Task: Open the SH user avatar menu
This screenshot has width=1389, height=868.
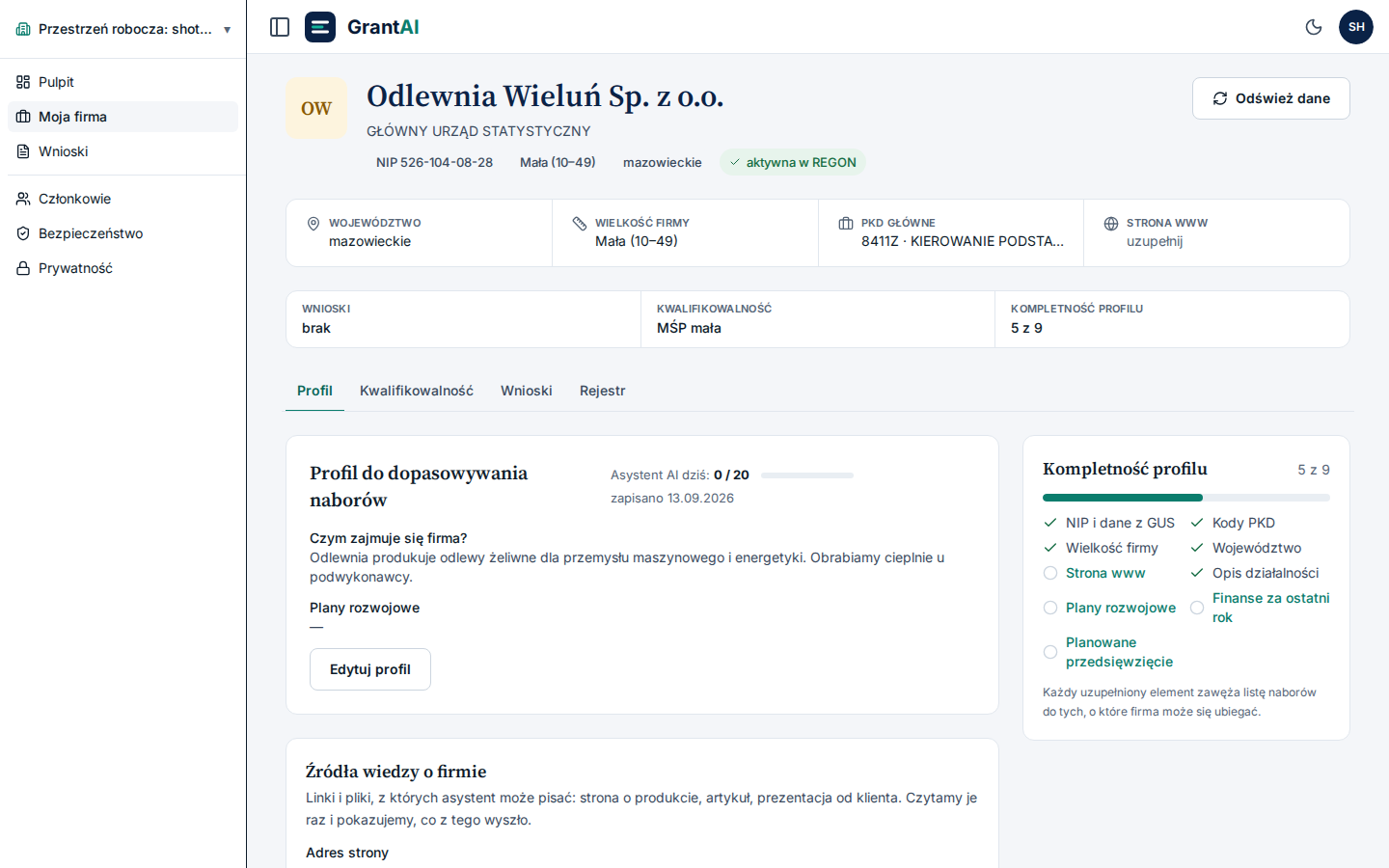Action: [1356, 27]
